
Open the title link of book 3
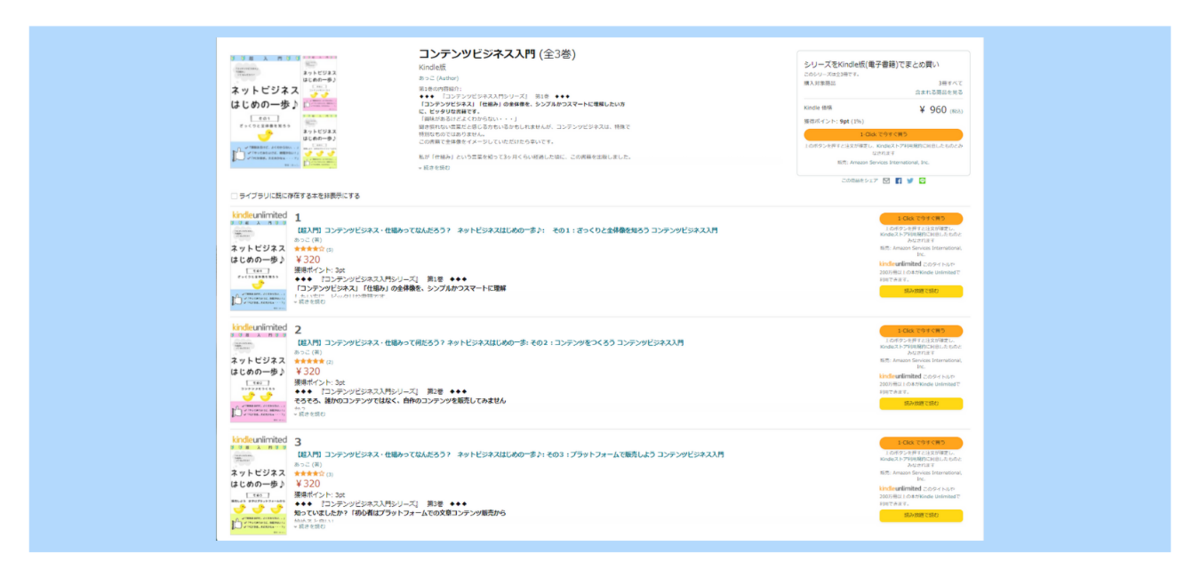pos(510,454)
